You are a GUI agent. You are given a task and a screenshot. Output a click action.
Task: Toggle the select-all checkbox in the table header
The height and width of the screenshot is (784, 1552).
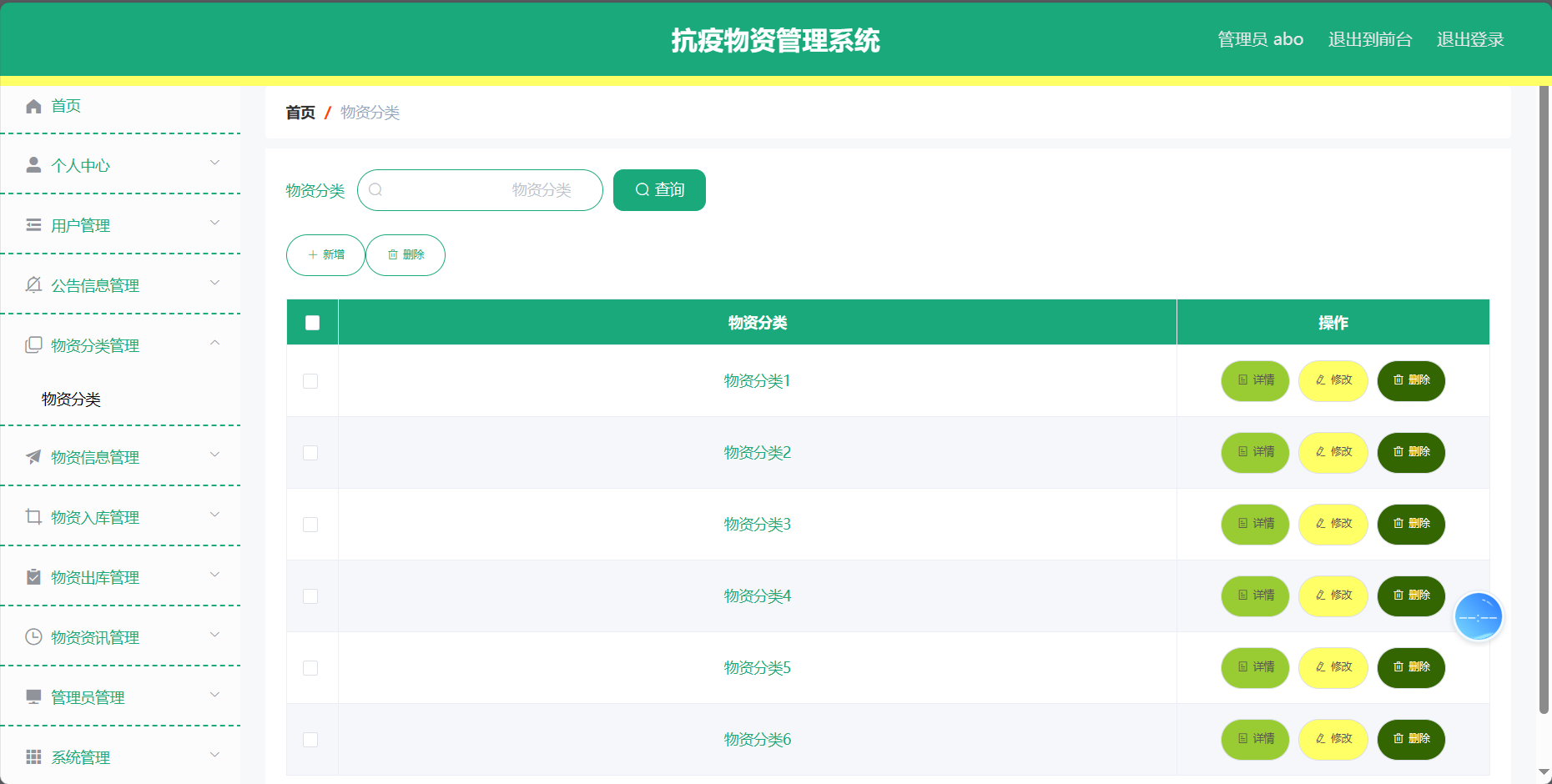coord(312,323)
